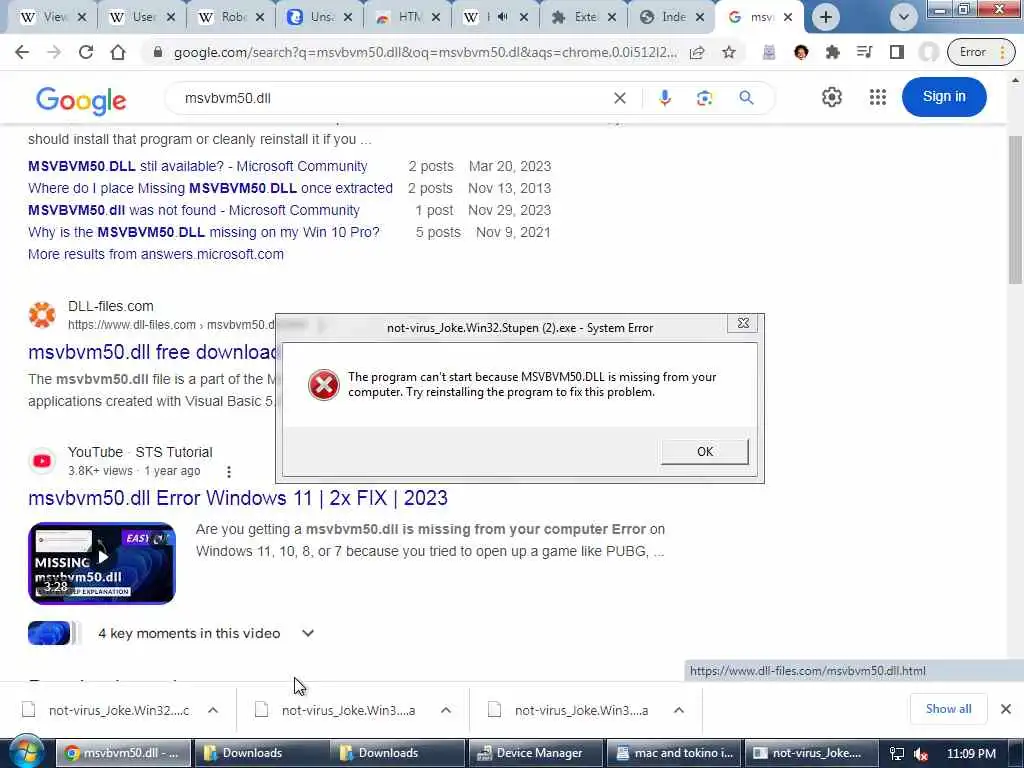Open More results from answers.microsoft.com
Screen dimensions: 1024x768
pyautogui.click(x=156, y=254)
